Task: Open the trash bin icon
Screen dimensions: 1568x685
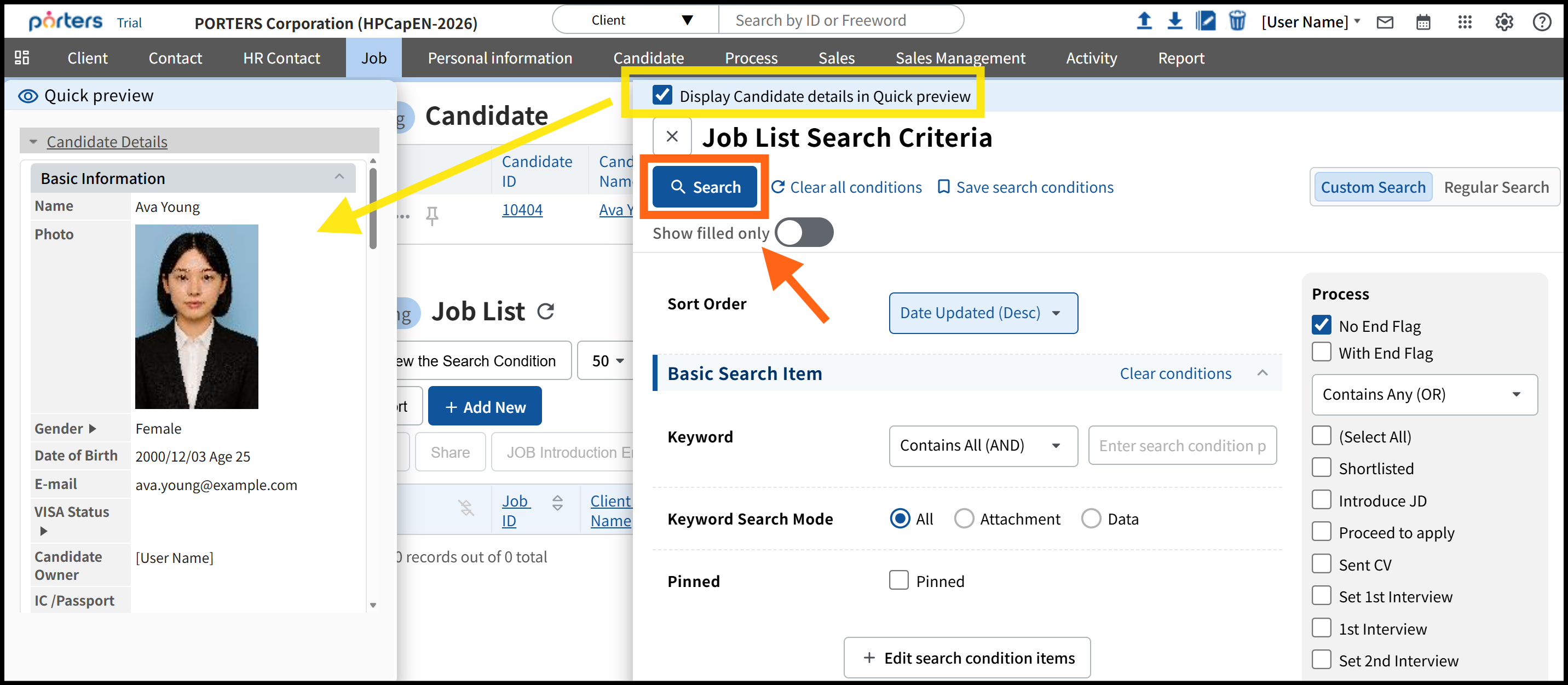Action: point(1237,21)
